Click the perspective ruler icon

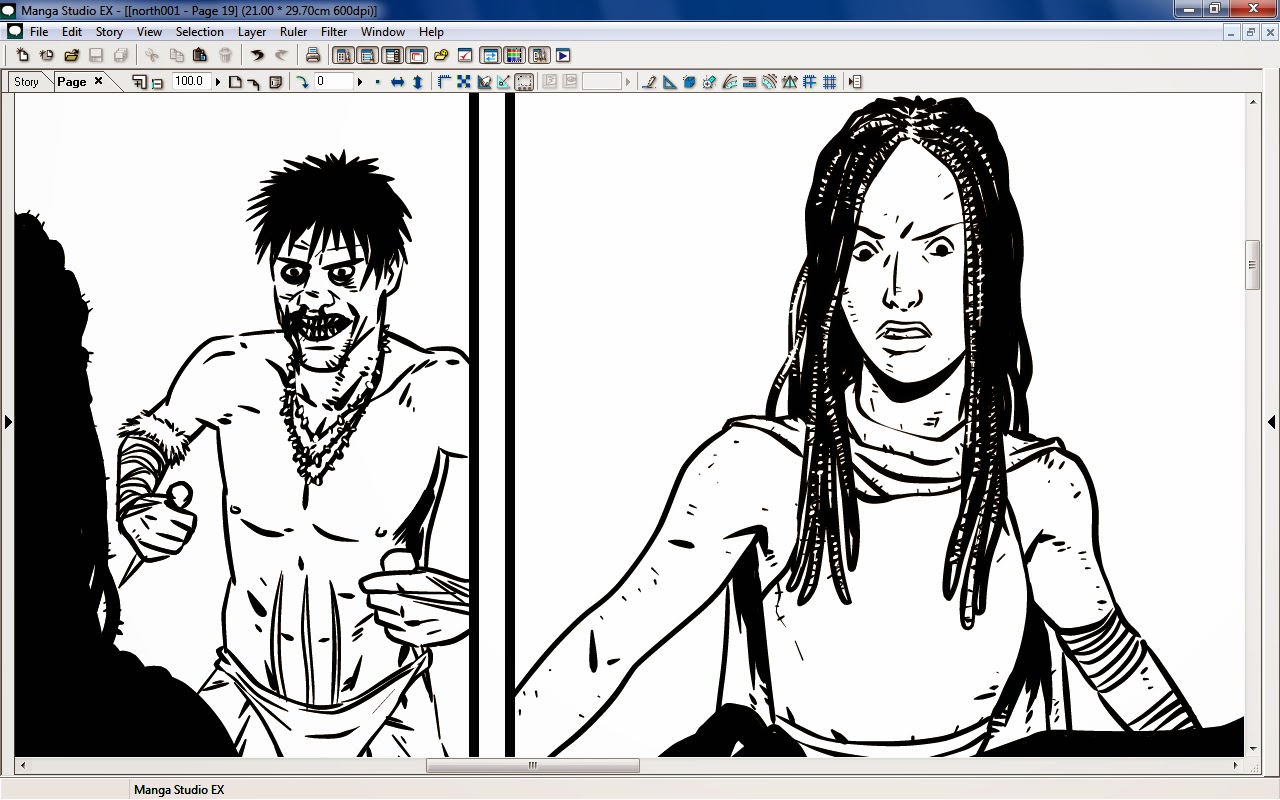tap(789, 82)
